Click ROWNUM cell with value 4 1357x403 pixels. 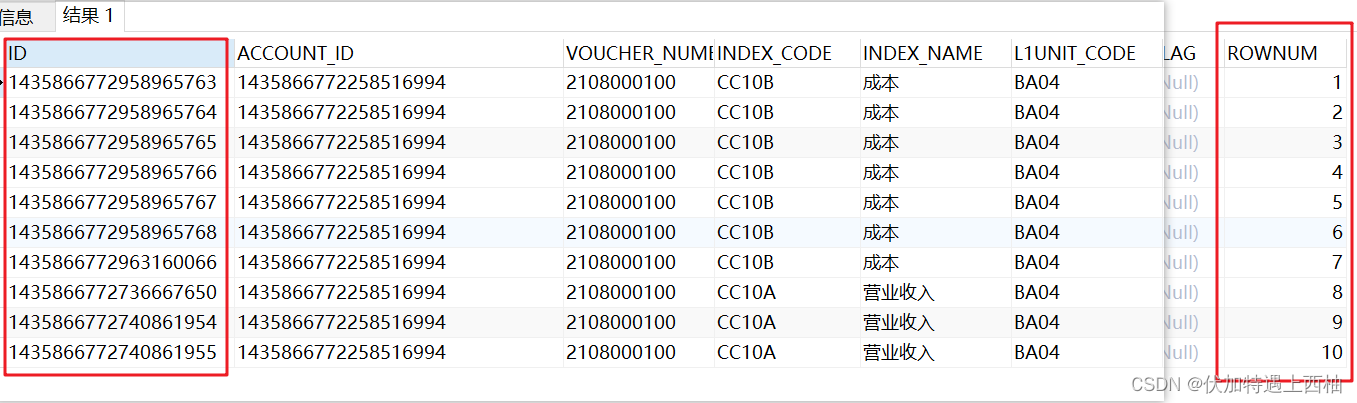(x=1287, y=173)
